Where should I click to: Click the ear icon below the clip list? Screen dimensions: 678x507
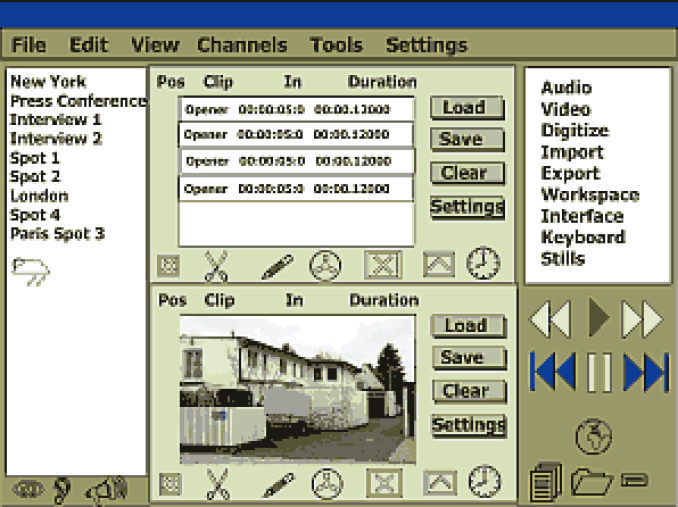[x=62, y=489]
